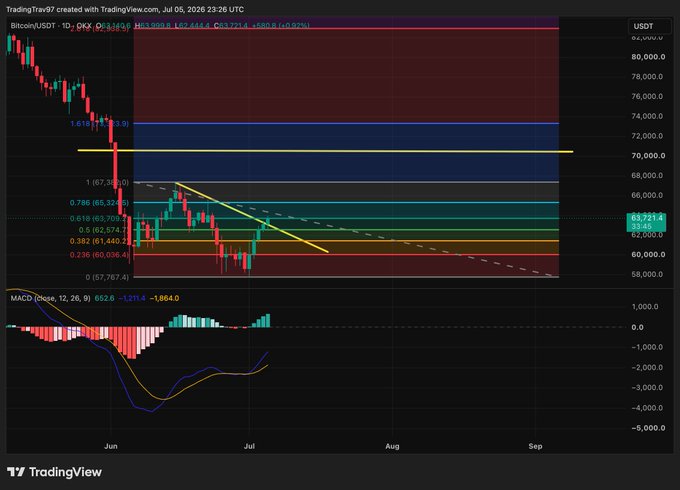Viewport: 680px width, 490px height.
Task: Click the latest green MACD histogram bar
Action: [268, 320]
